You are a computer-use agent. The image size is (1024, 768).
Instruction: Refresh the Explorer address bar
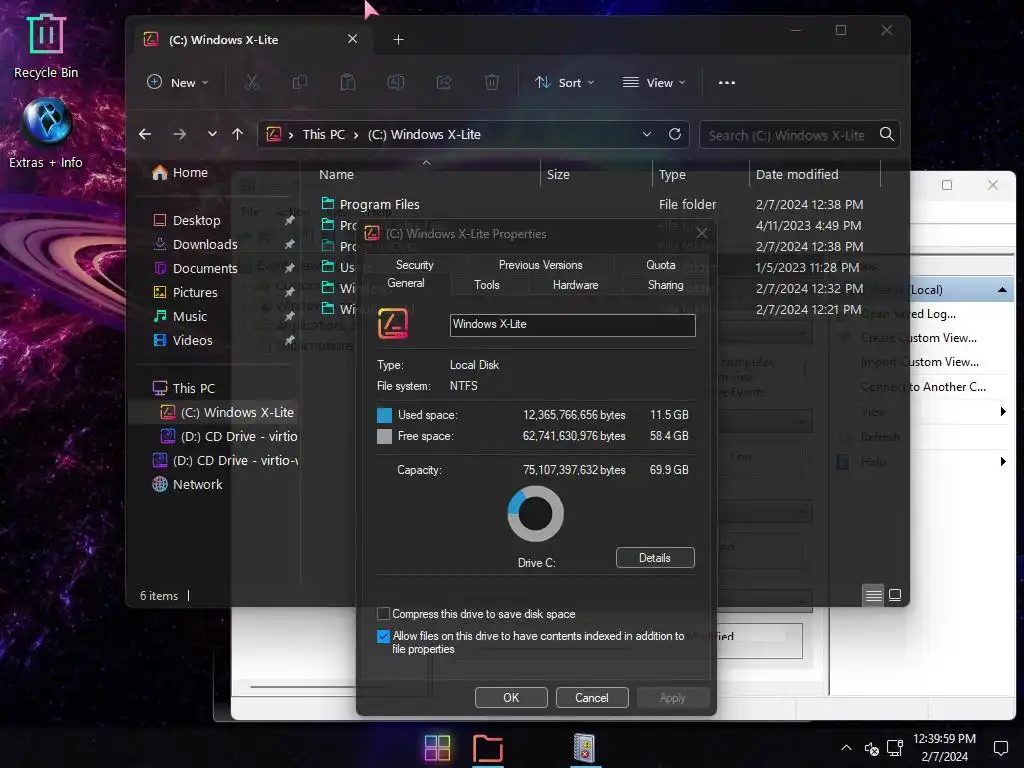[675, 134]
